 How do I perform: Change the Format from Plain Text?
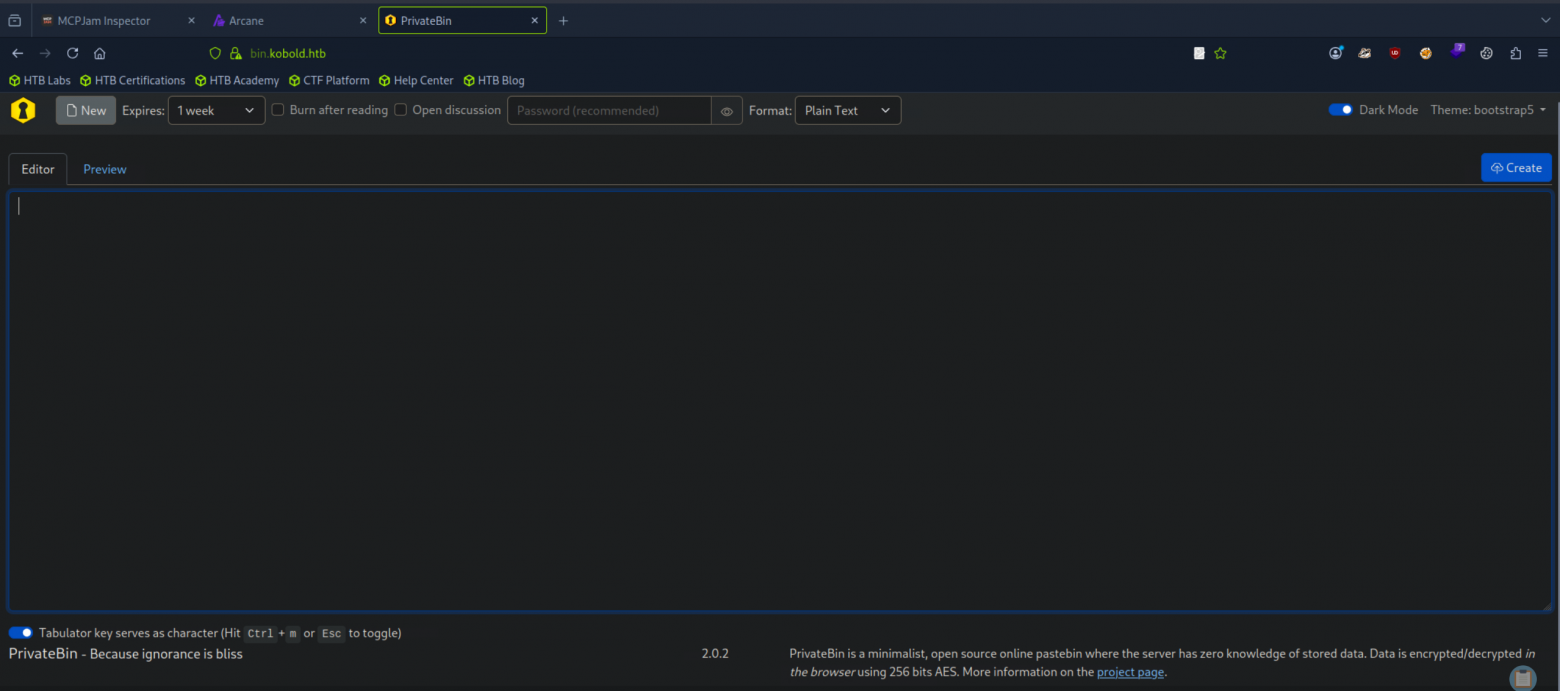[x=847, y=110]
